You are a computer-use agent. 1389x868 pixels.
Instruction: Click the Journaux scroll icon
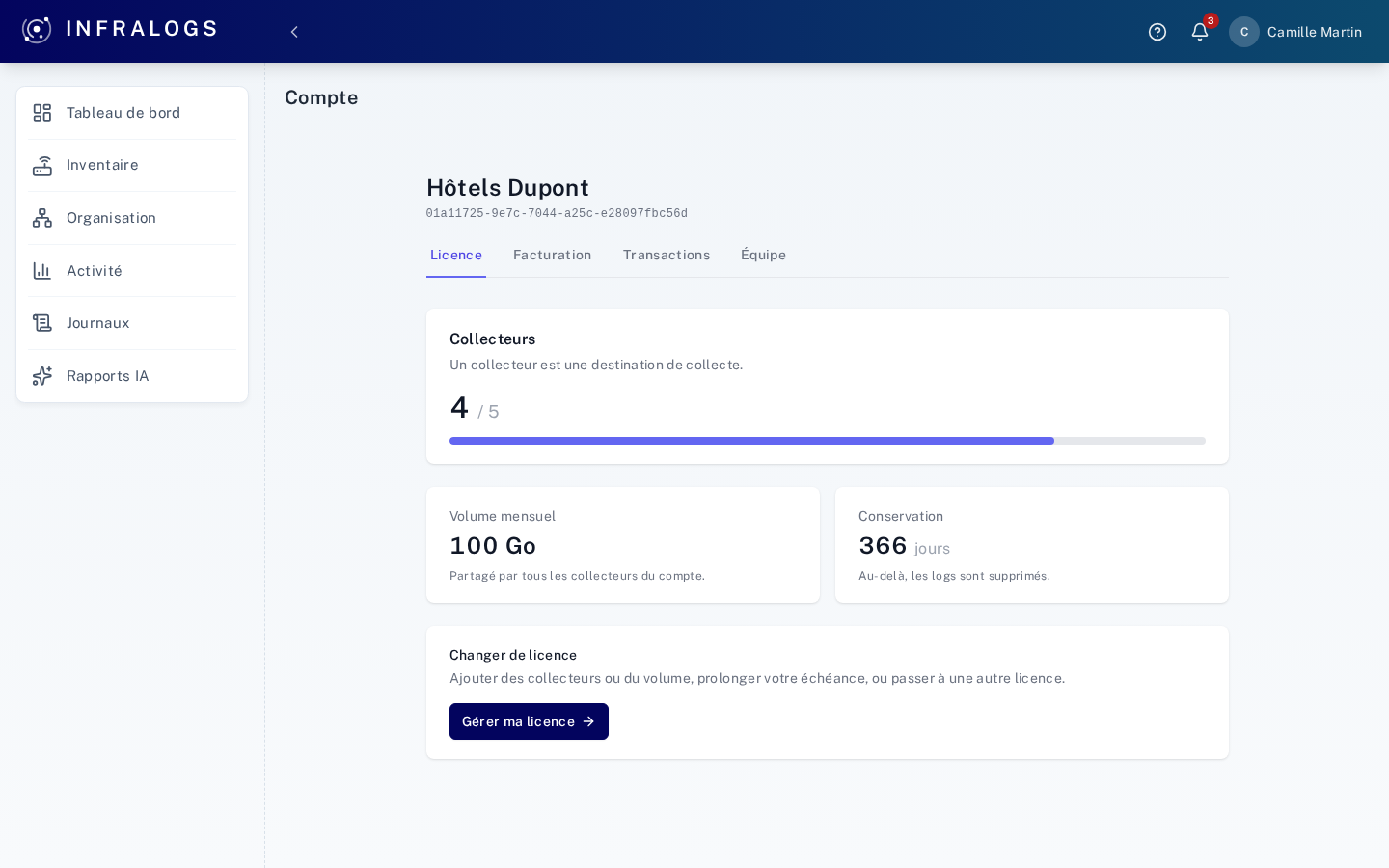click(42, 323)
